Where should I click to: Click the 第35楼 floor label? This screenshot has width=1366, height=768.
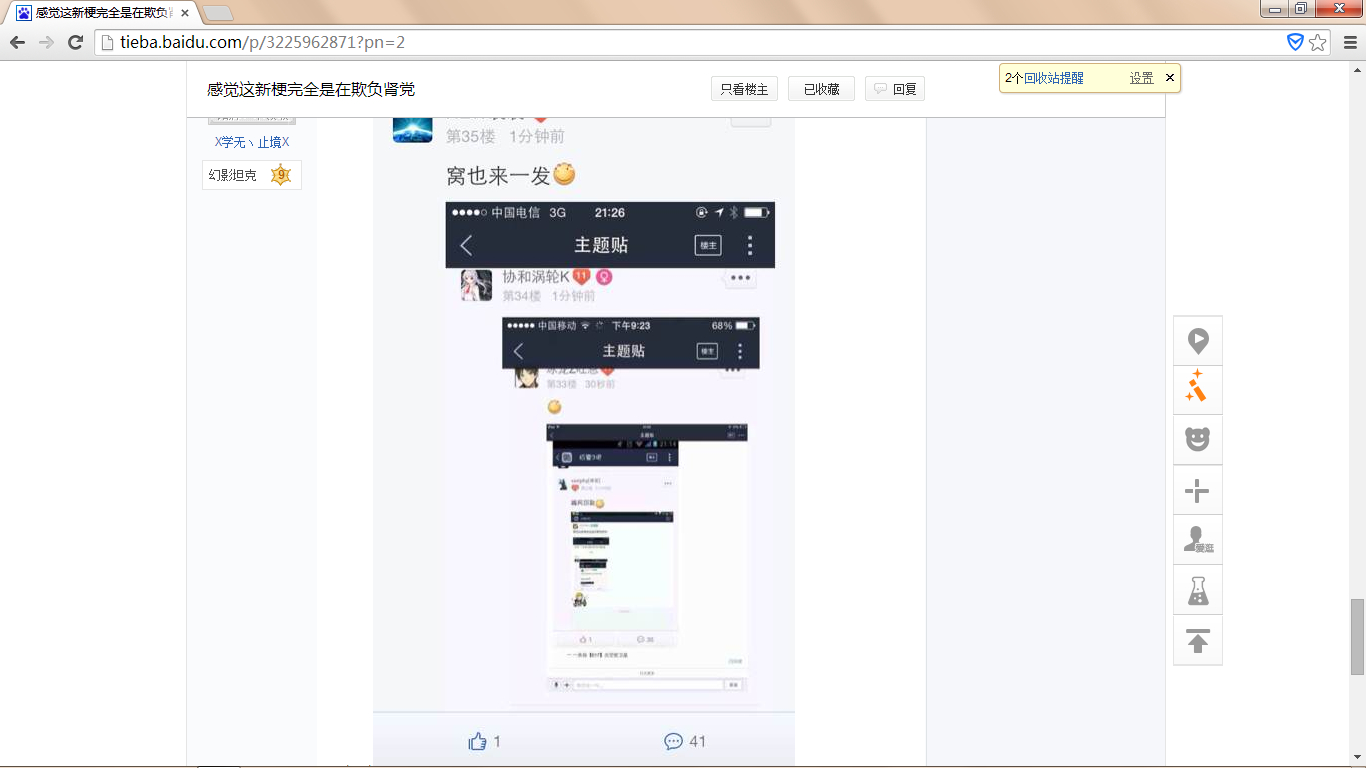(471, 136)
